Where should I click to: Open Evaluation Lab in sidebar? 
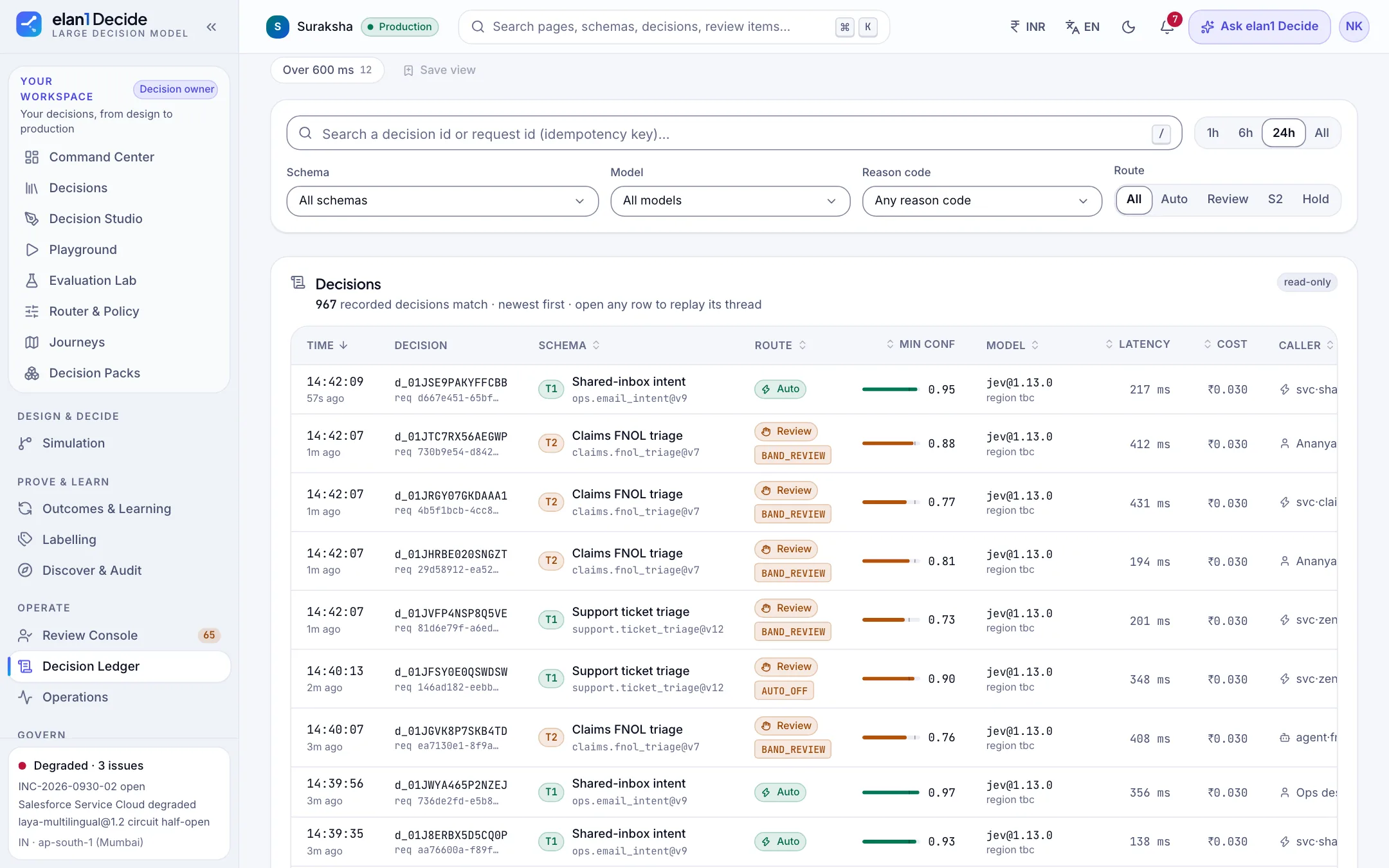click(x=120, y=281)
